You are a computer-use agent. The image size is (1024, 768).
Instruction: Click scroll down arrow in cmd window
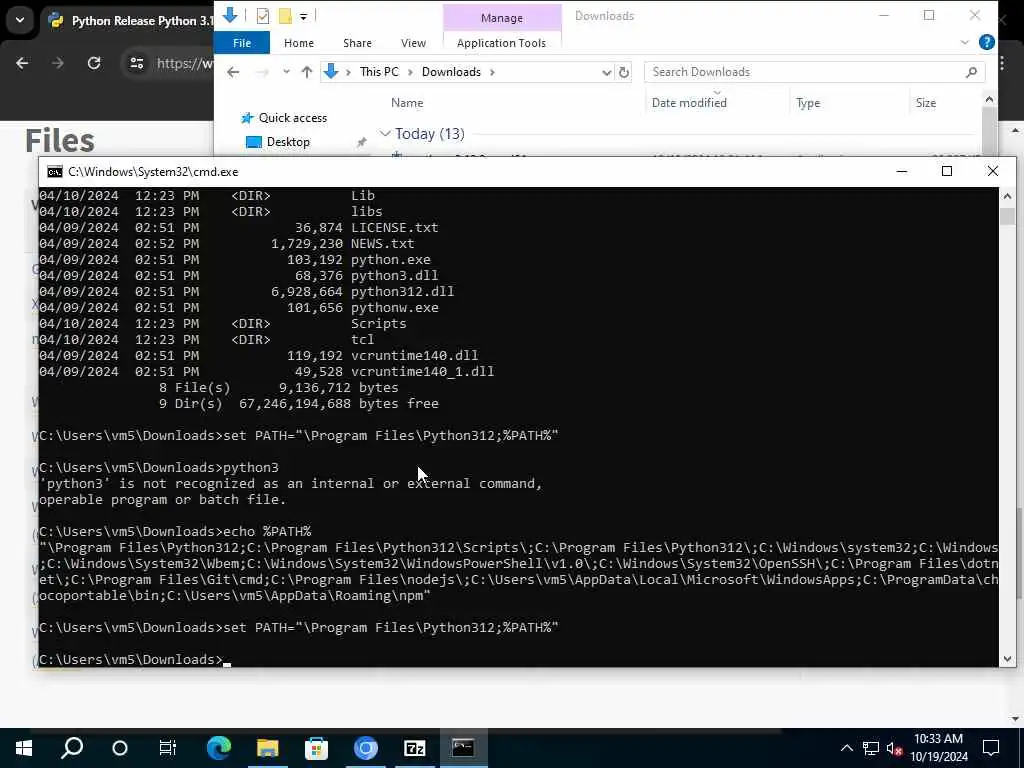tap(1007, 659)
